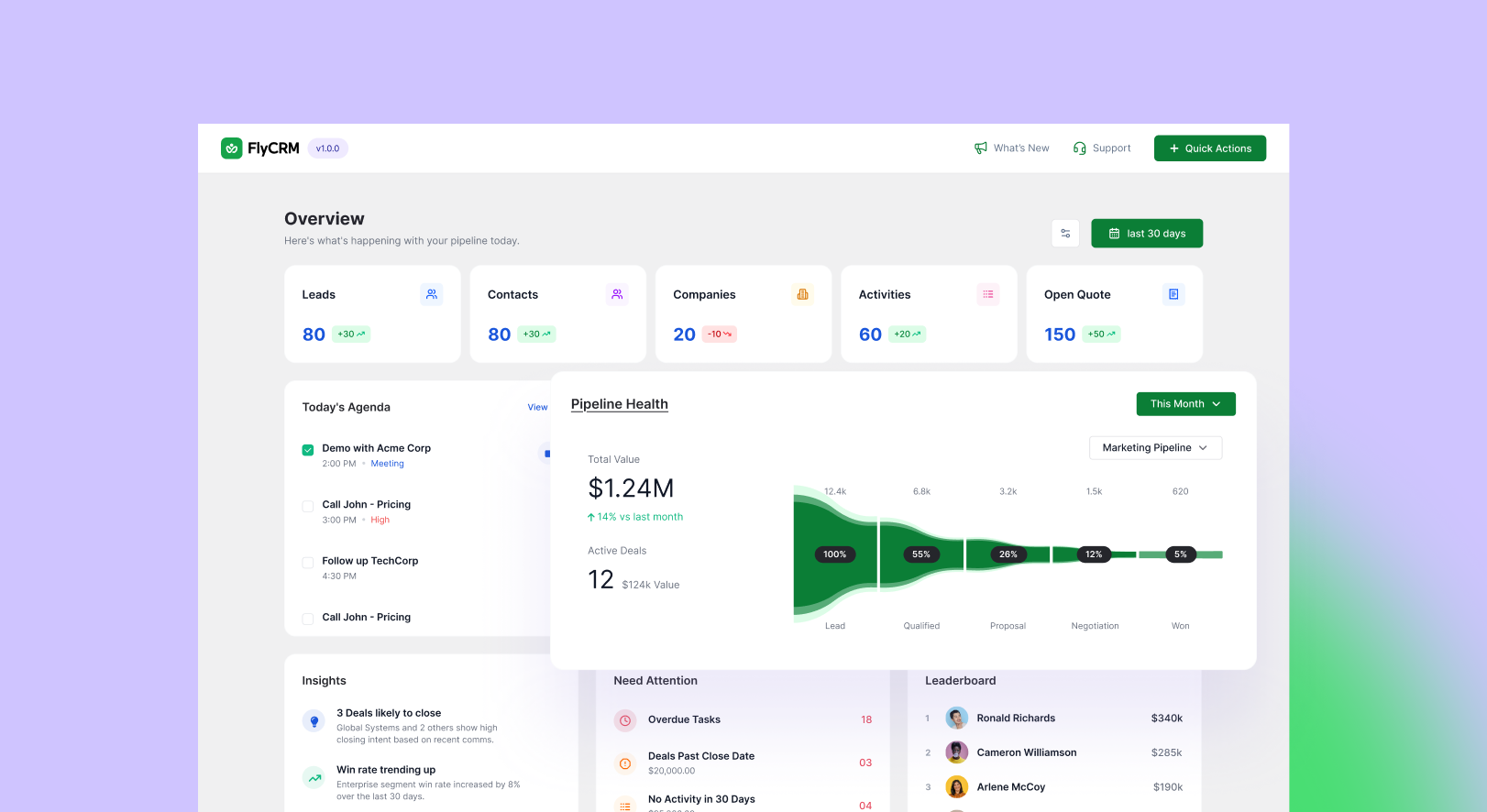Click the "3 Deals likely to close" insight
The width and height of the screenshot is (1487, 812).
[389, 713]
